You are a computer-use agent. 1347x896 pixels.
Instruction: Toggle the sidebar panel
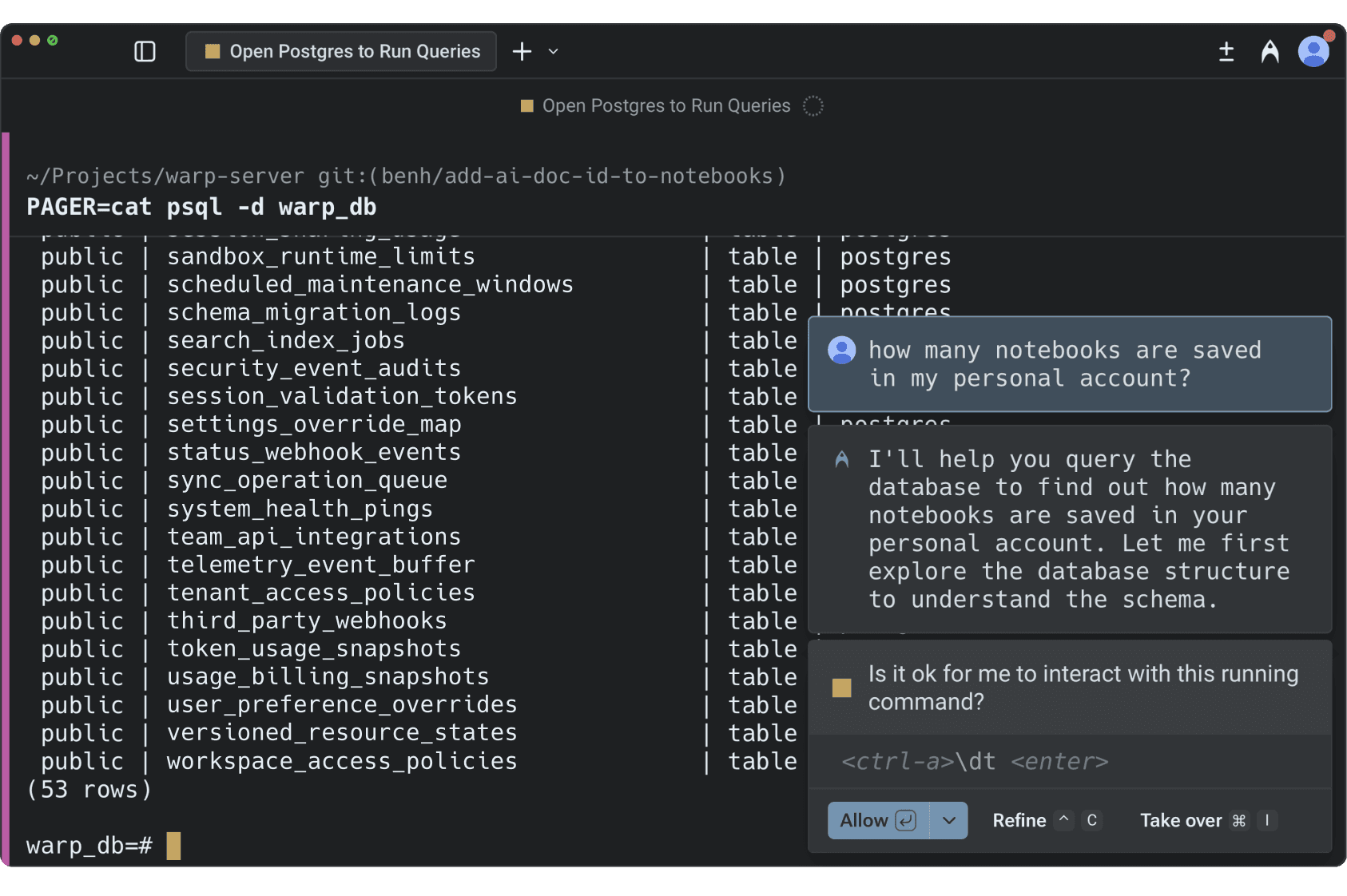pyautogui.click(x=144, y=50)
